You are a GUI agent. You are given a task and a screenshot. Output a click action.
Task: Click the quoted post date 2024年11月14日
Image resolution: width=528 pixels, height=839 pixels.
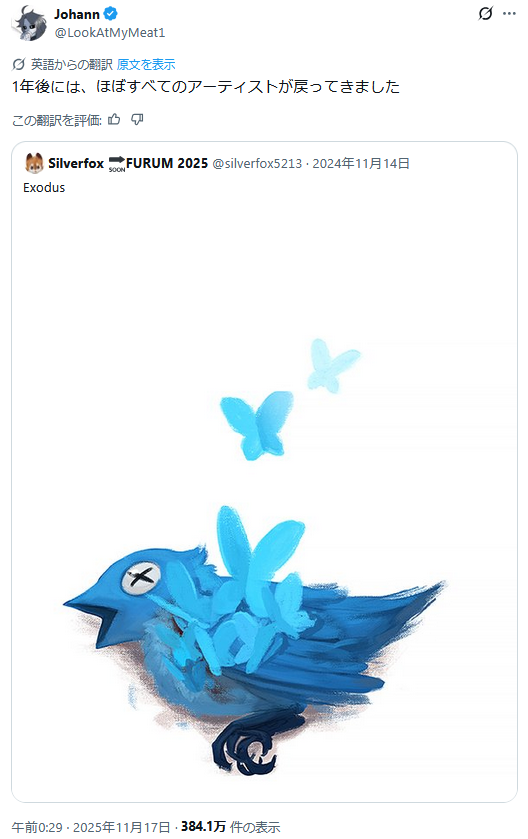[x=361, y=163]
